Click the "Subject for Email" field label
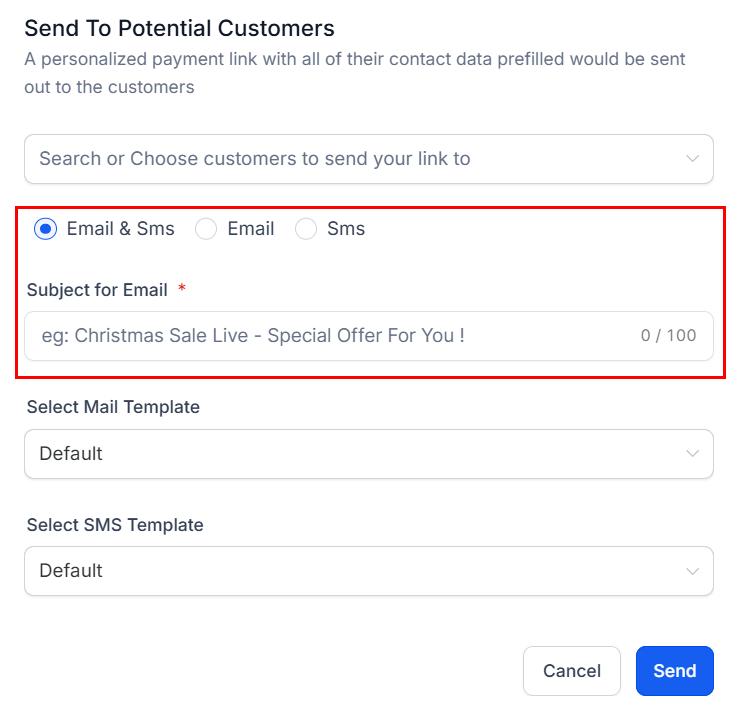 (97, 290)
